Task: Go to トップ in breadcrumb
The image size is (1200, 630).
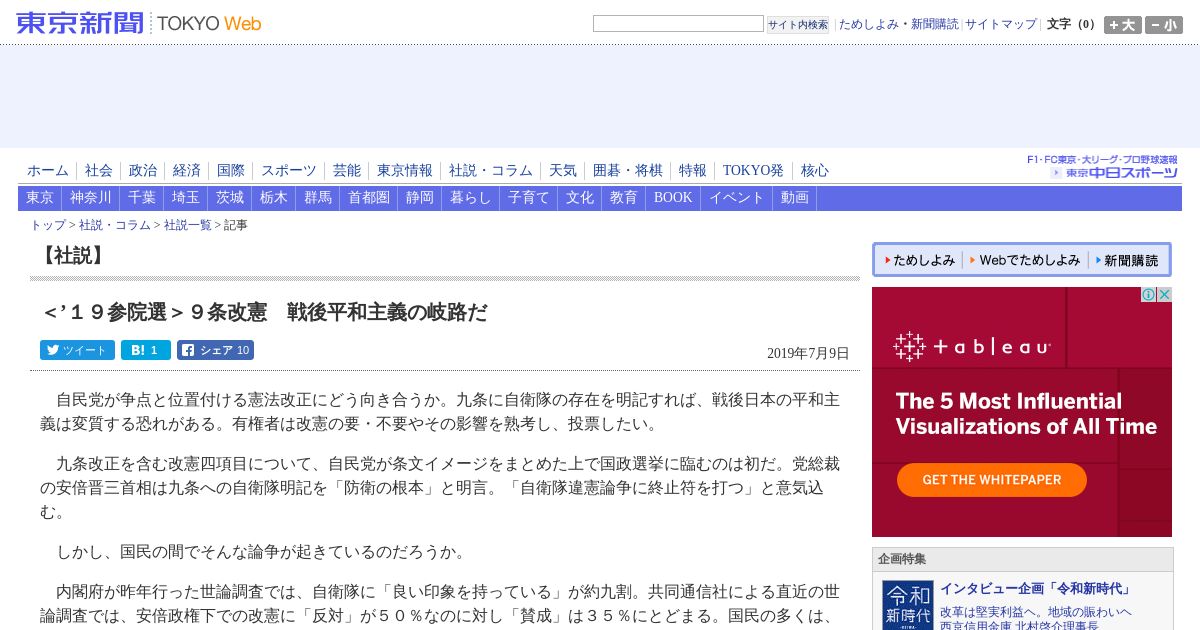Action: 48,226
